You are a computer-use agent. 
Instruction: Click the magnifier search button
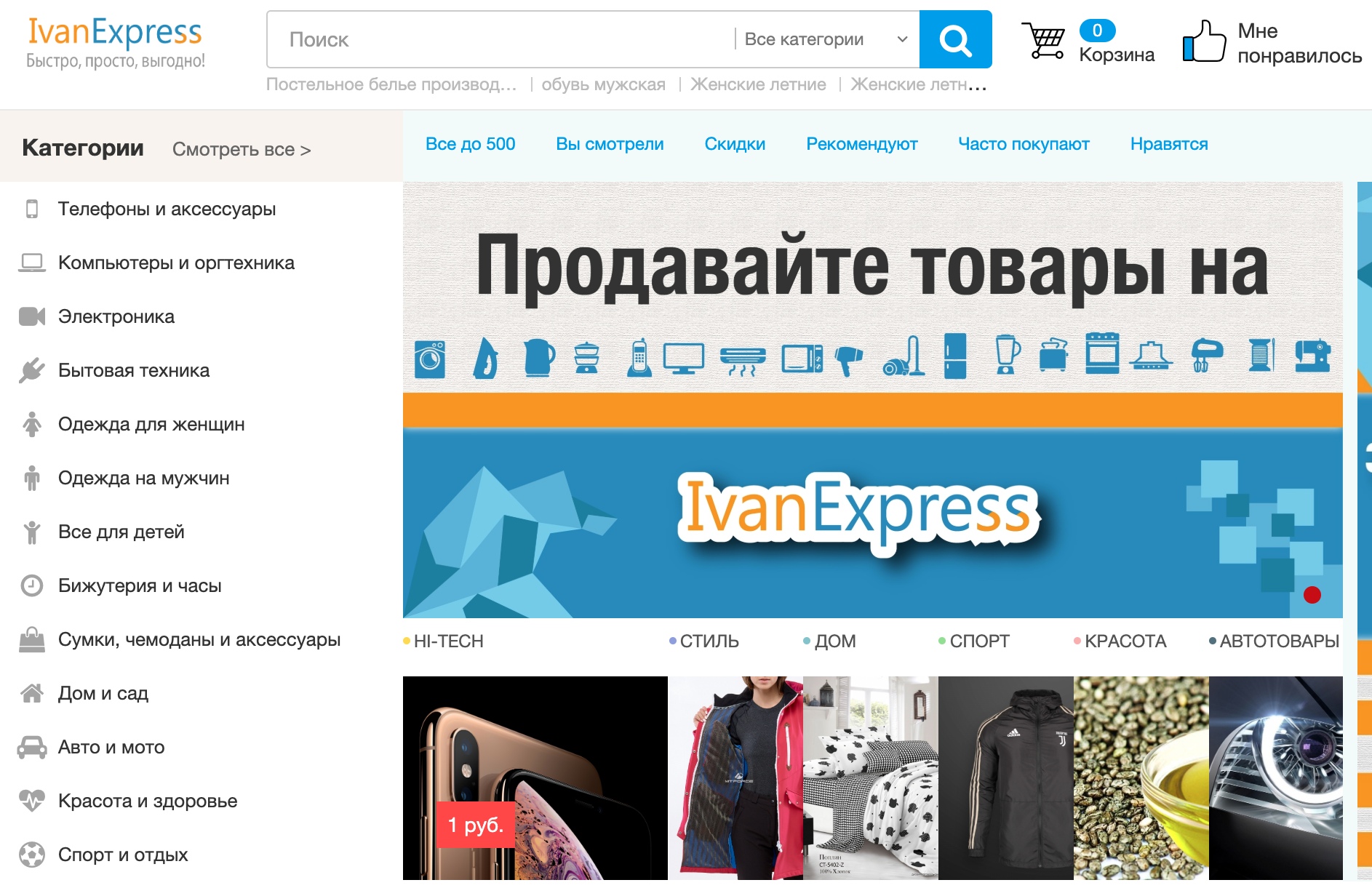(955, 39)
